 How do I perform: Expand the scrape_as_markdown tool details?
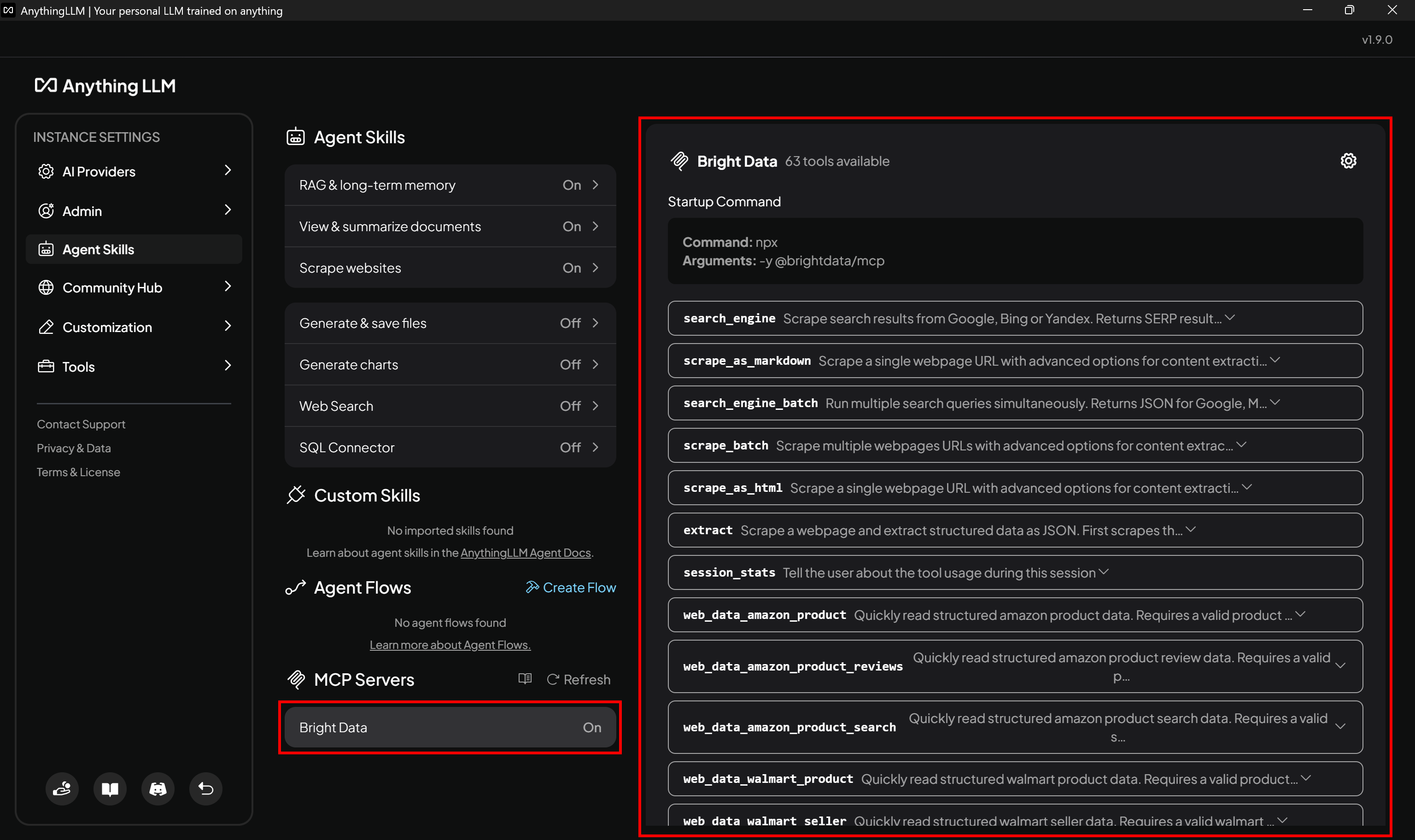coord(1275,360)
